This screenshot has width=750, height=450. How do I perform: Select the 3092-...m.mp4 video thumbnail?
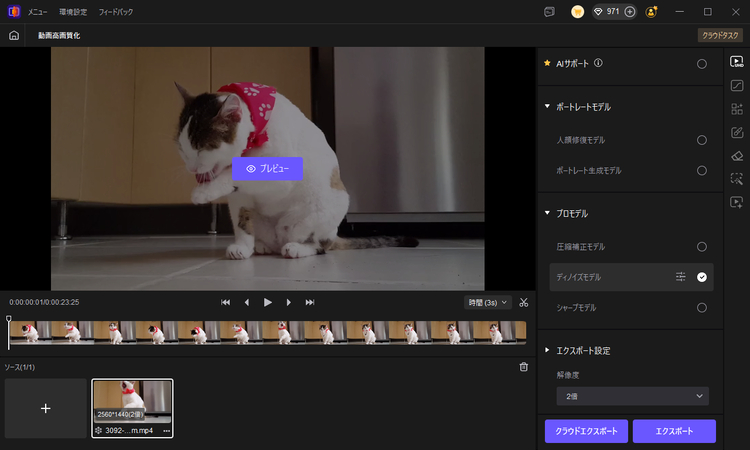click(132, 408)
